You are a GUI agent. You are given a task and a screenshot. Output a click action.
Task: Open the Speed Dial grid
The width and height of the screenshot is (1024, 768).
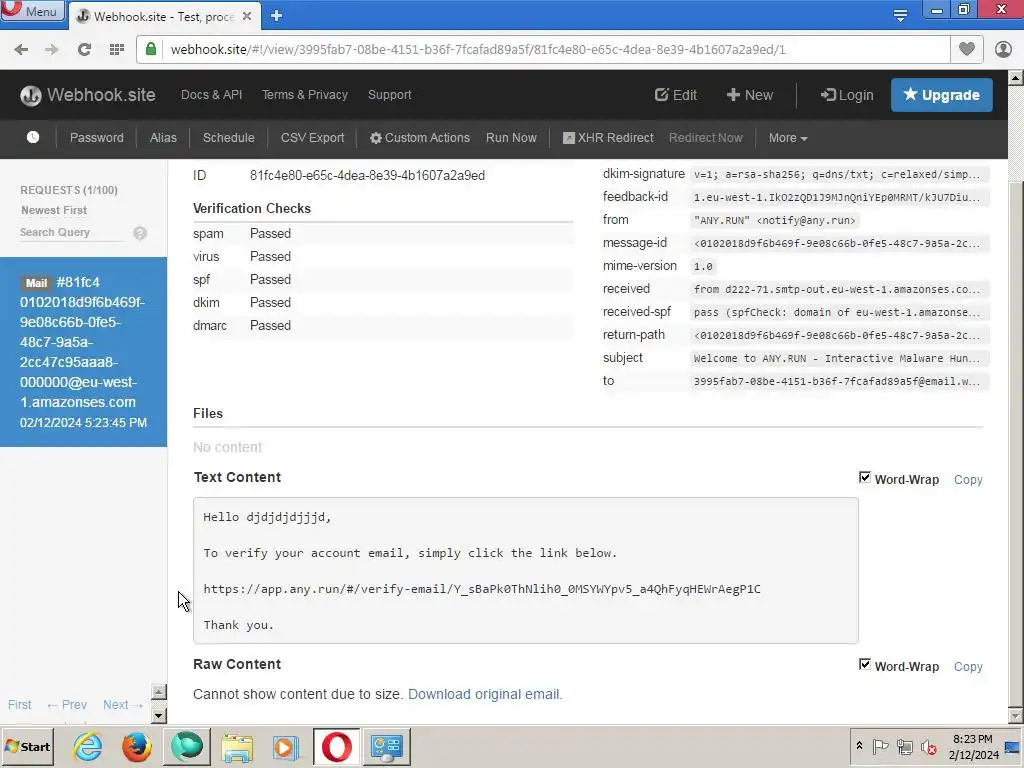coord(117,50)
